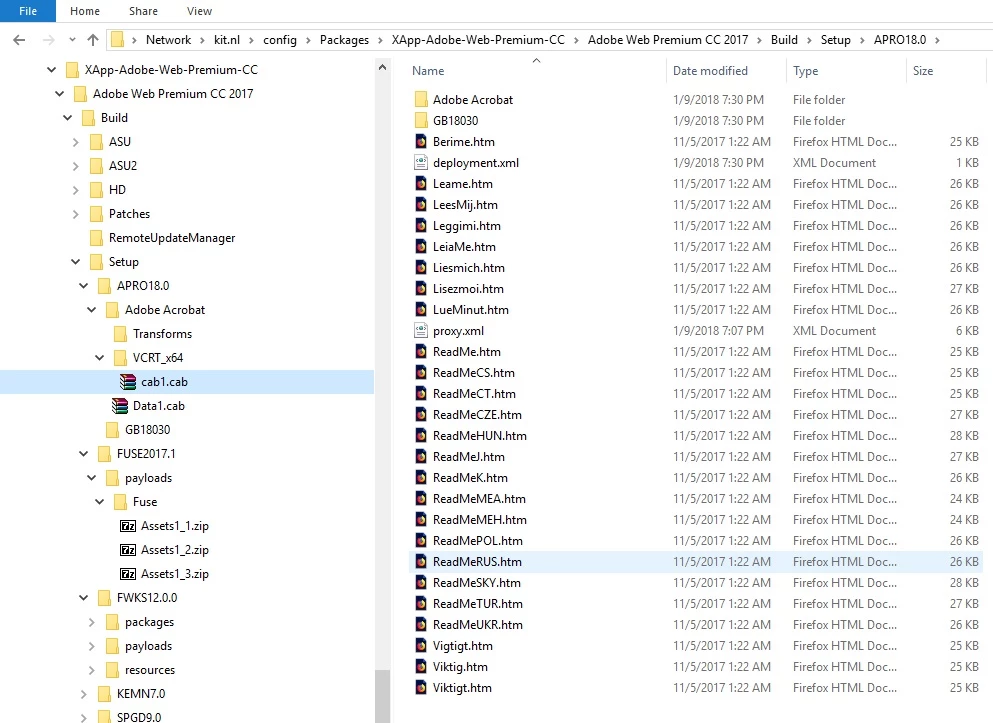The image size is (993, 723).
Task: Expand the HD folder in tree
Action: [75, 190]
